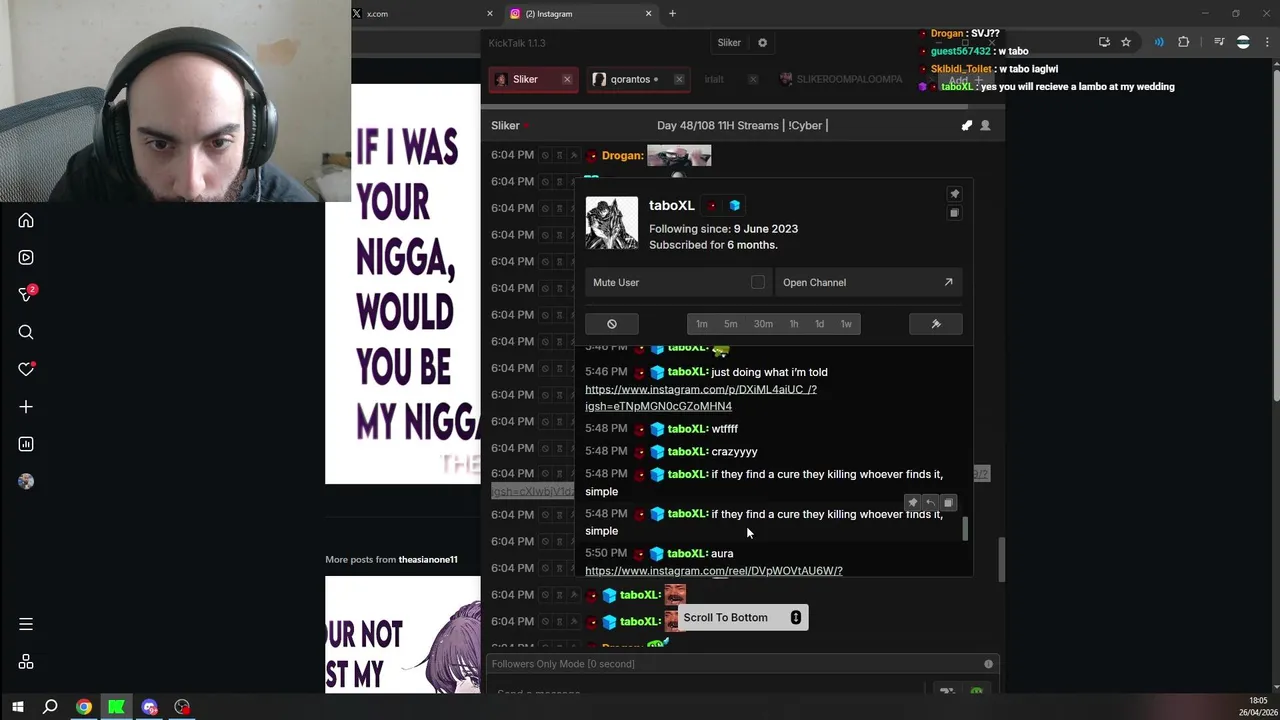Image resolution: width=1280 pixels, height=720 pixels.
Task: Close the qorantos chatroom tab
Action: pos(679,79)
